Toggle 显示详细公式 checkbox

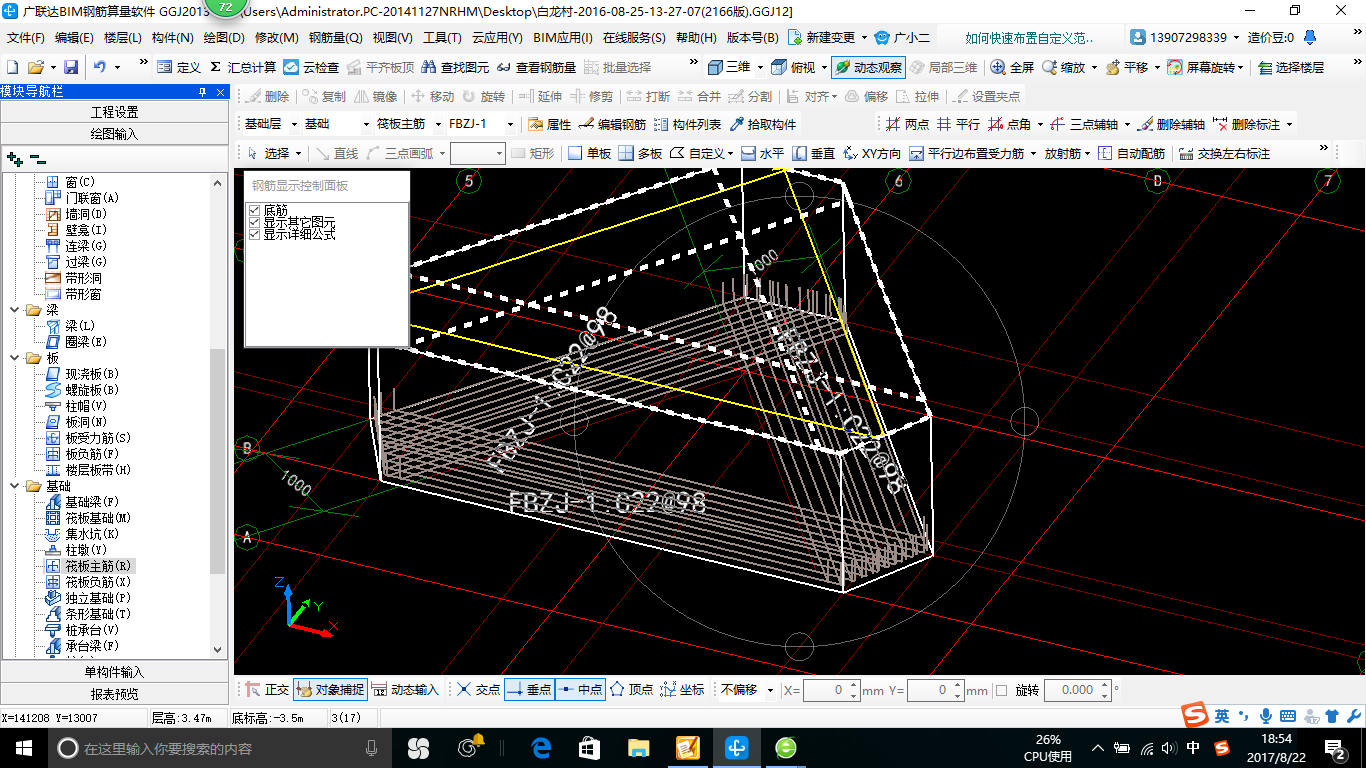(x=254, y=233)
